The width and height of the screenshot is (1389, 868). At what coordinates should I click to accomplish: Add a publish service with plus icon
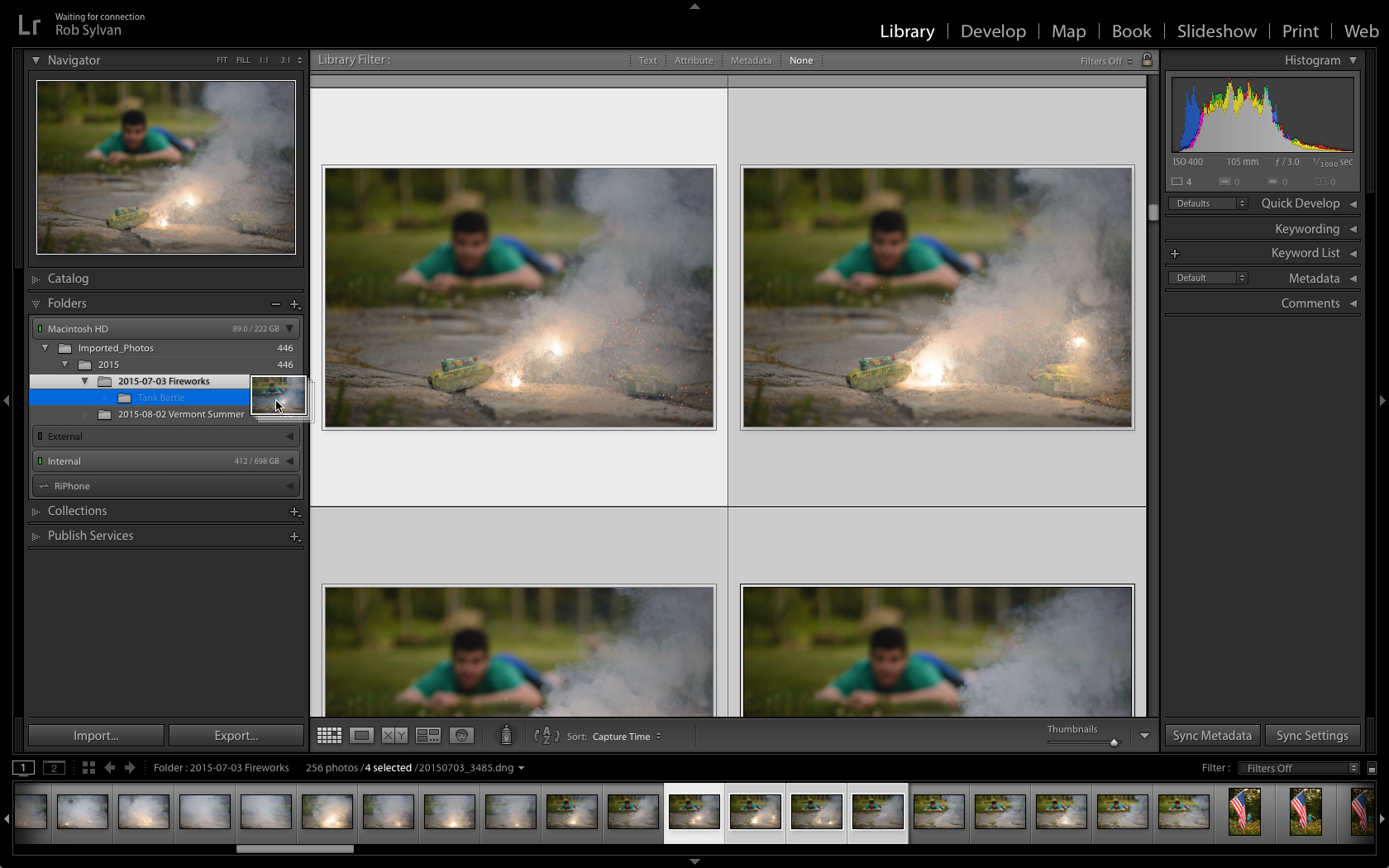click(x=295, y=537)
